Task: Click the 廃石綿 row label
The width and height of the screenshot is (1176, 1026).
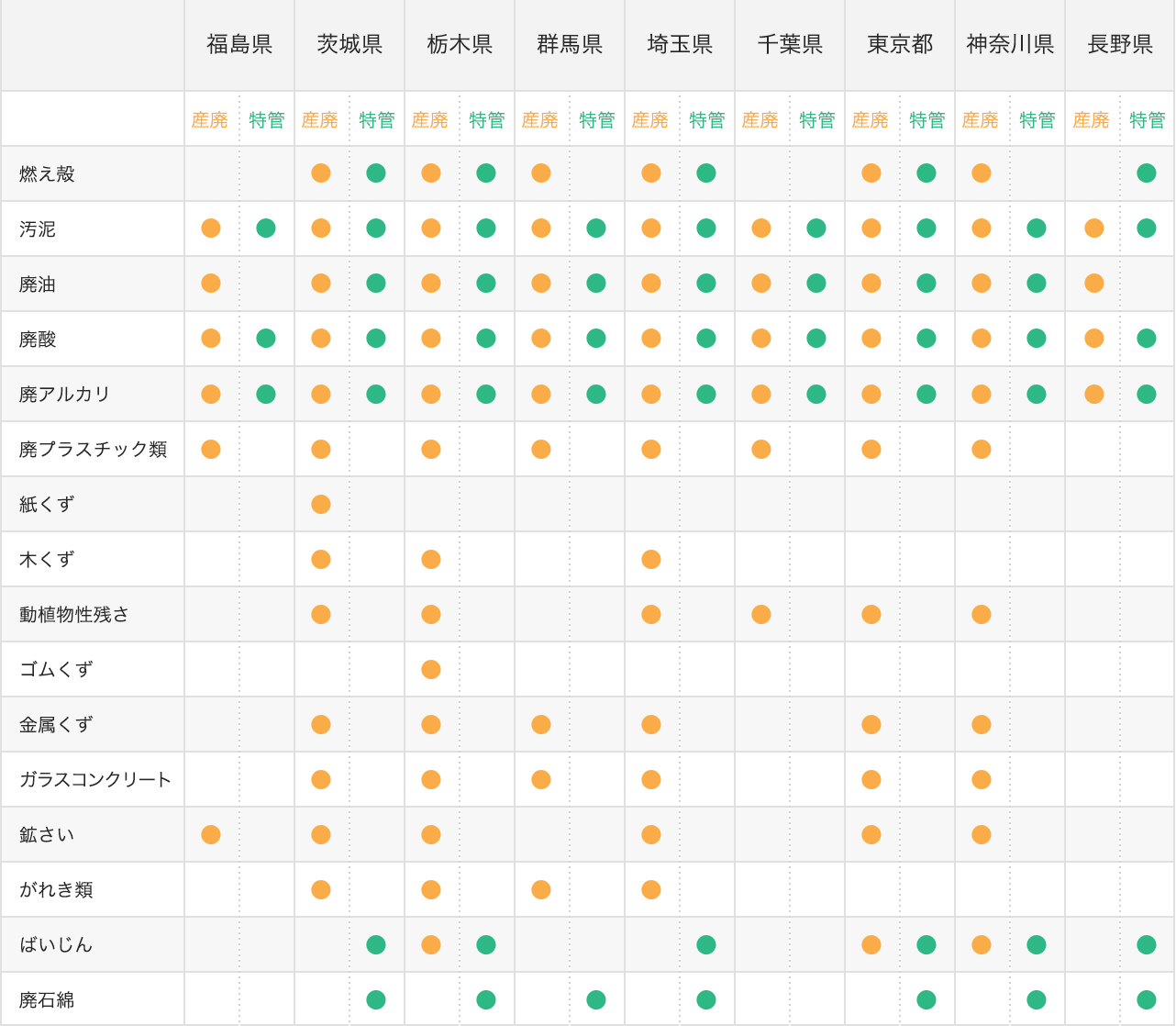Action: 47,999
